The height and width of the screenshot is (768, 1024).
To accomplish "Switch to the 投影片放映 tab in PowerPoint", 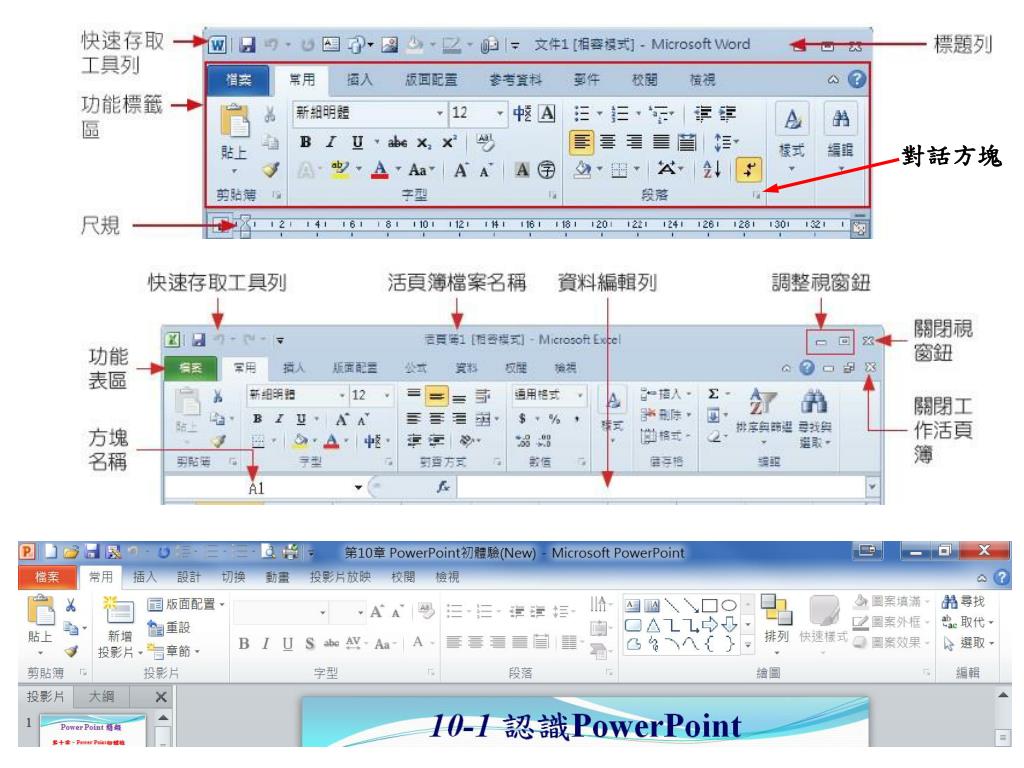I will [340, 577].
